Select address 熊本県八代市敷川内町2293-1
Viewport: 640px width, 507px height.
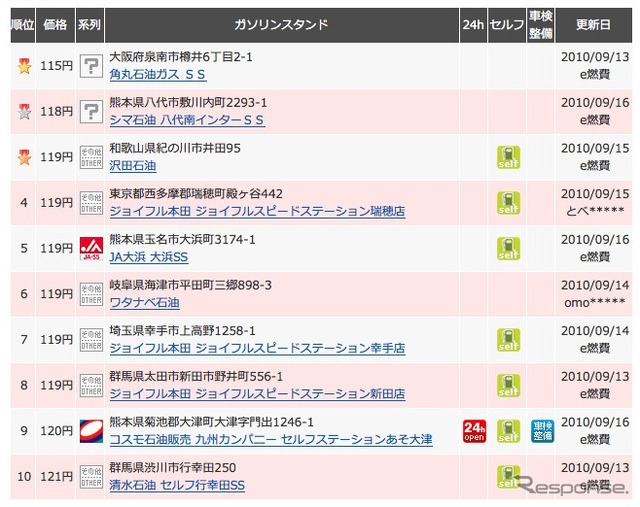188,102
